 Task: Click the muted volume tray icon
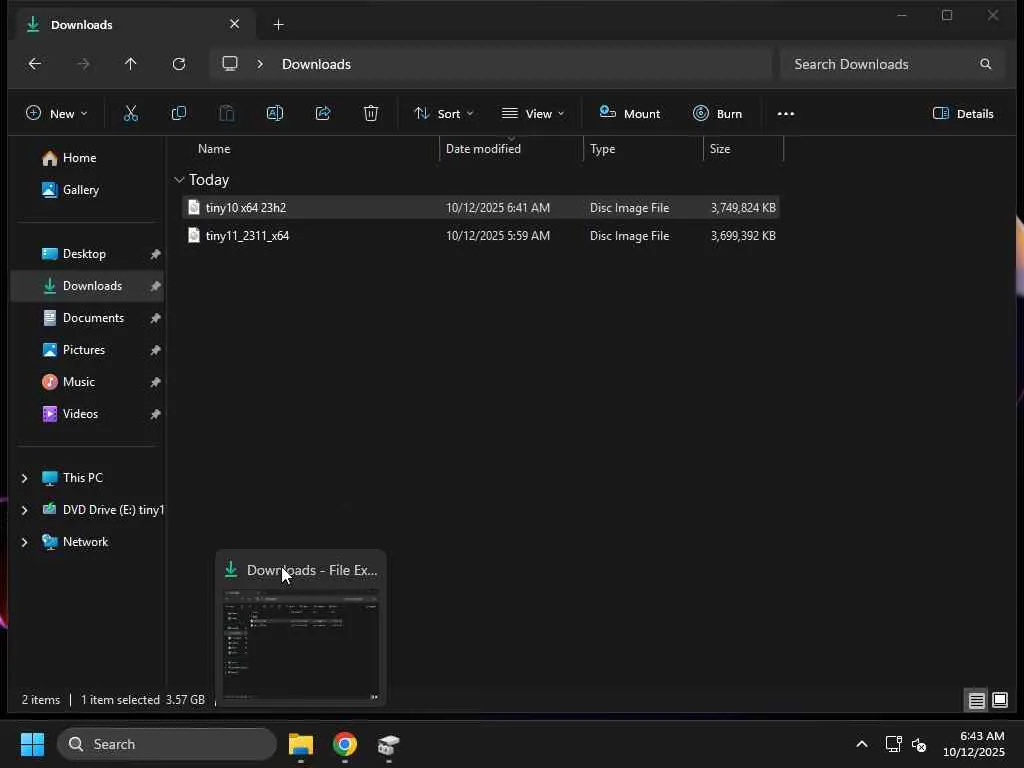(919, 744)
